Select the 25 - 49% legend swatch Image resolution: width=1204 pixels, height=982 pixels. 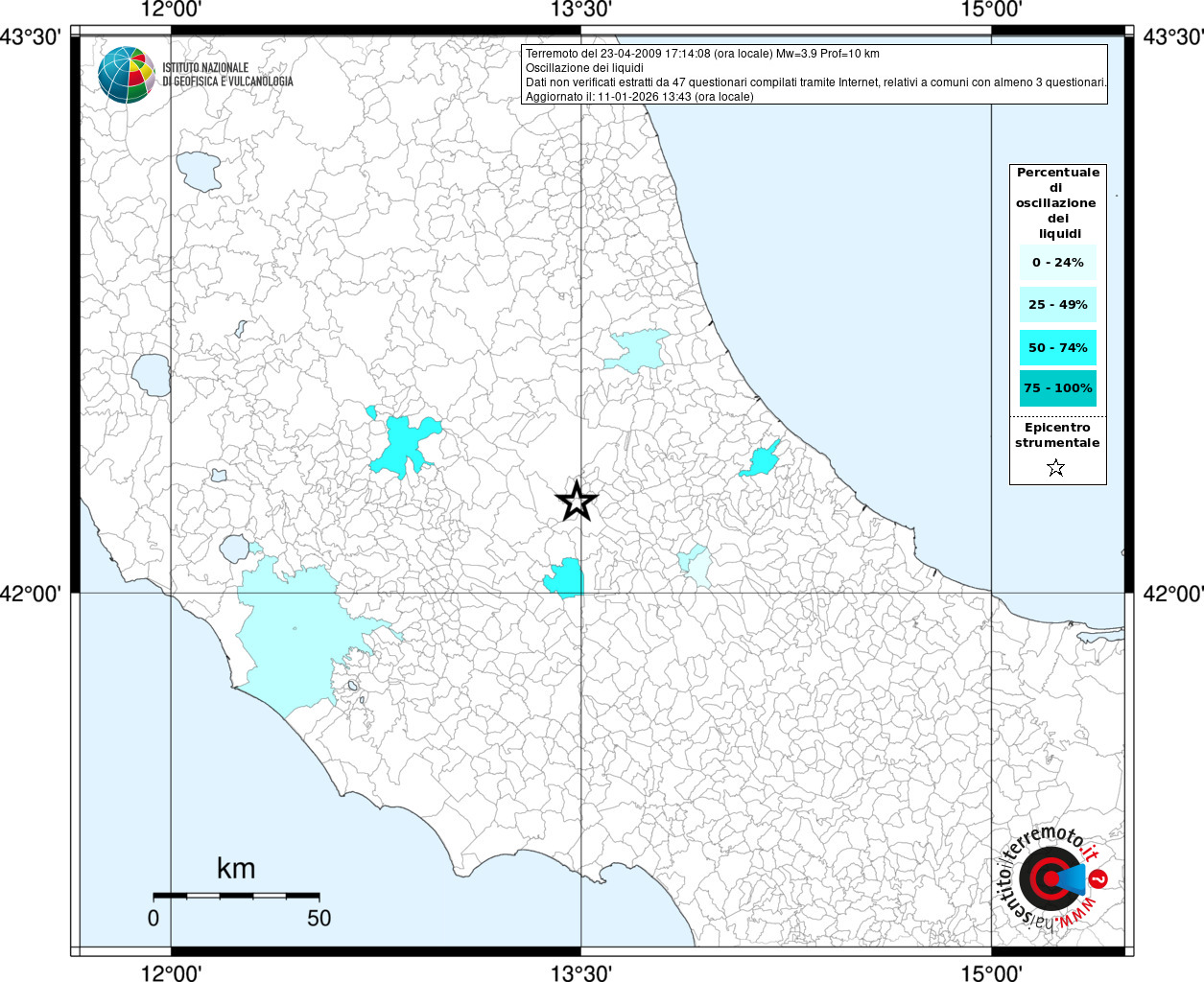[x=1057, y=305]
